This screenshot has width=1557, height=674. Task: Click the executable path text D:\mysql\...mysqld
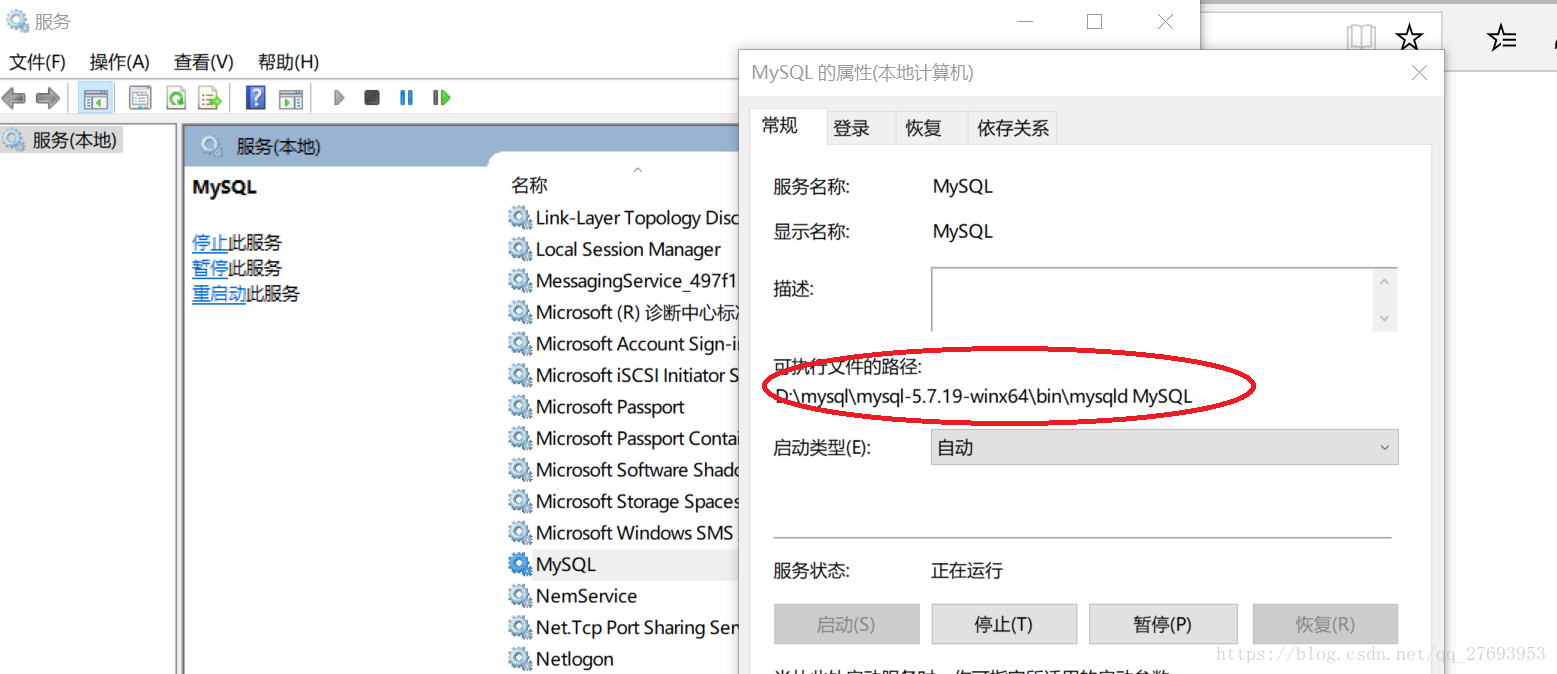pyautogui.click(x=984, y=396)
